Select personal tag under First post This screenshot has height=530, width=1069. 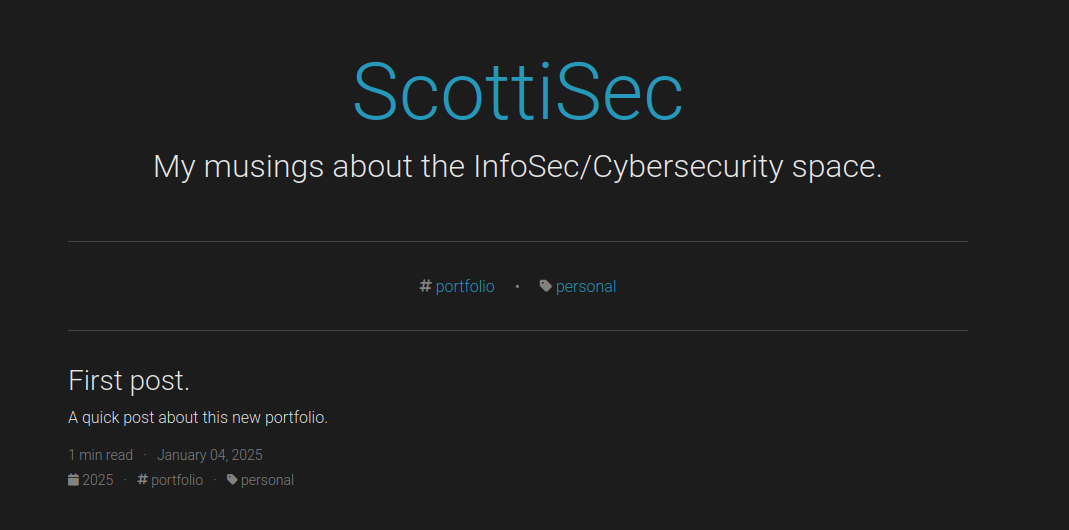pos(267,480)
